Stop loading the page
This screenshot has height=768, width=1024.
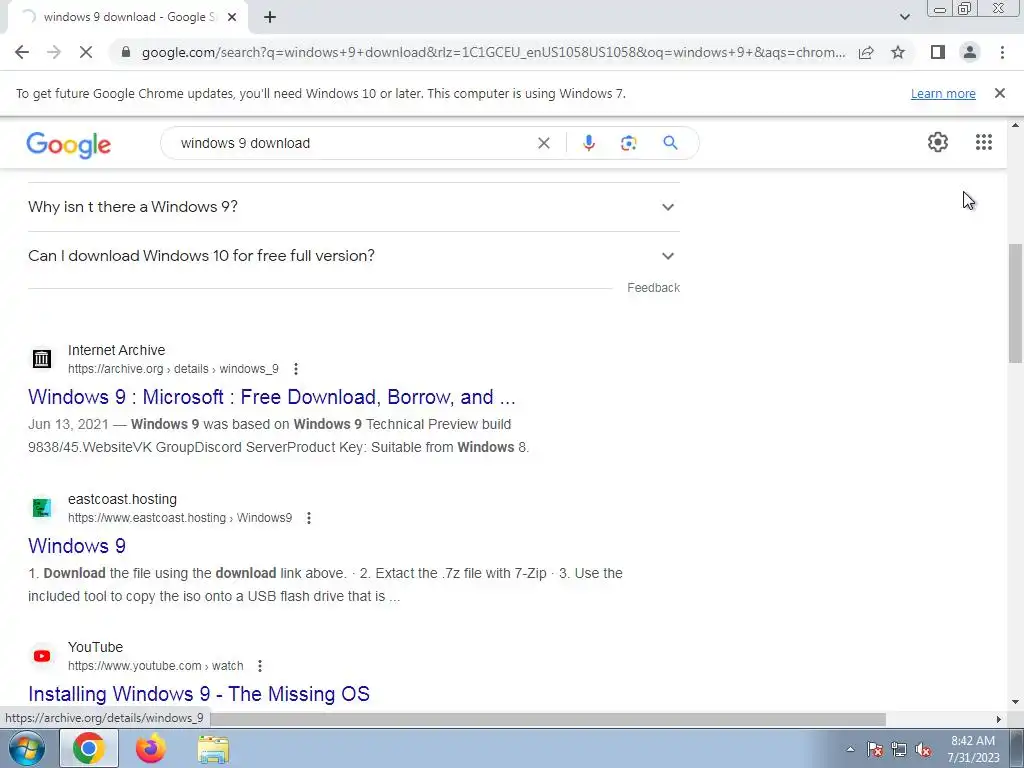point(86,52)
